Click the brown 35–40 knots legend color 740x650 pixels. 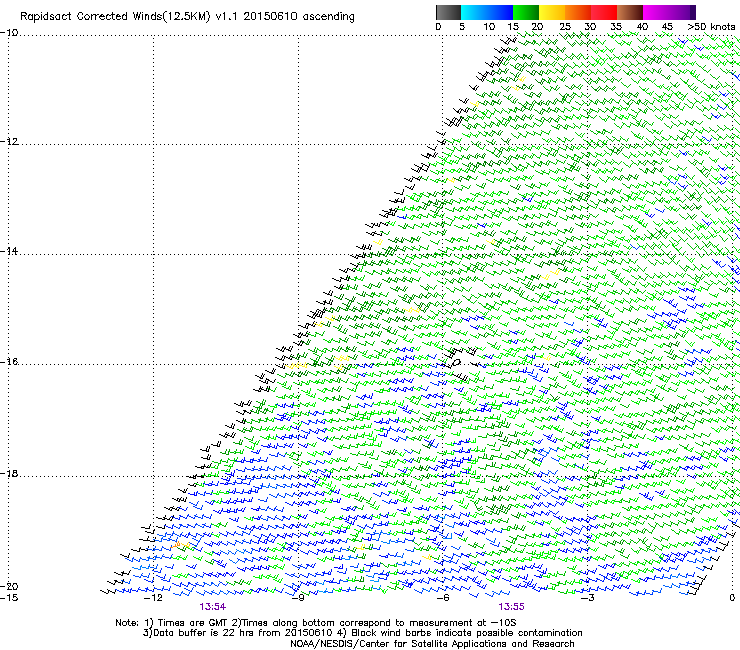coord(630,12)
